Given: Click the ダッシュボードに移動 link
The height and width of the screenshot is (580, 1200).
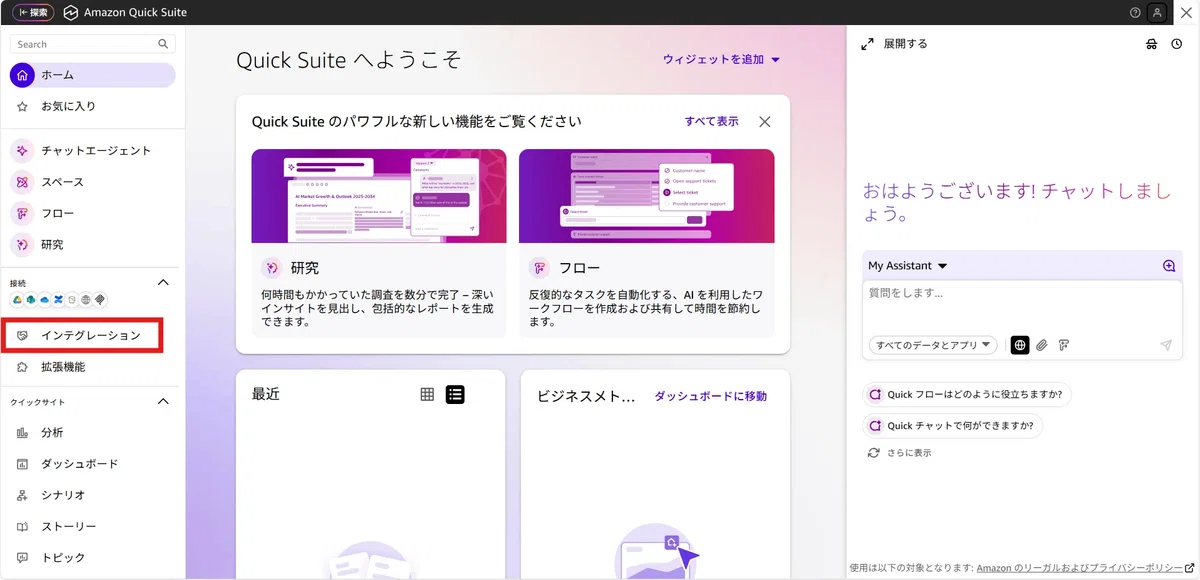Looking at the screenshot, I should coord(710,396).
